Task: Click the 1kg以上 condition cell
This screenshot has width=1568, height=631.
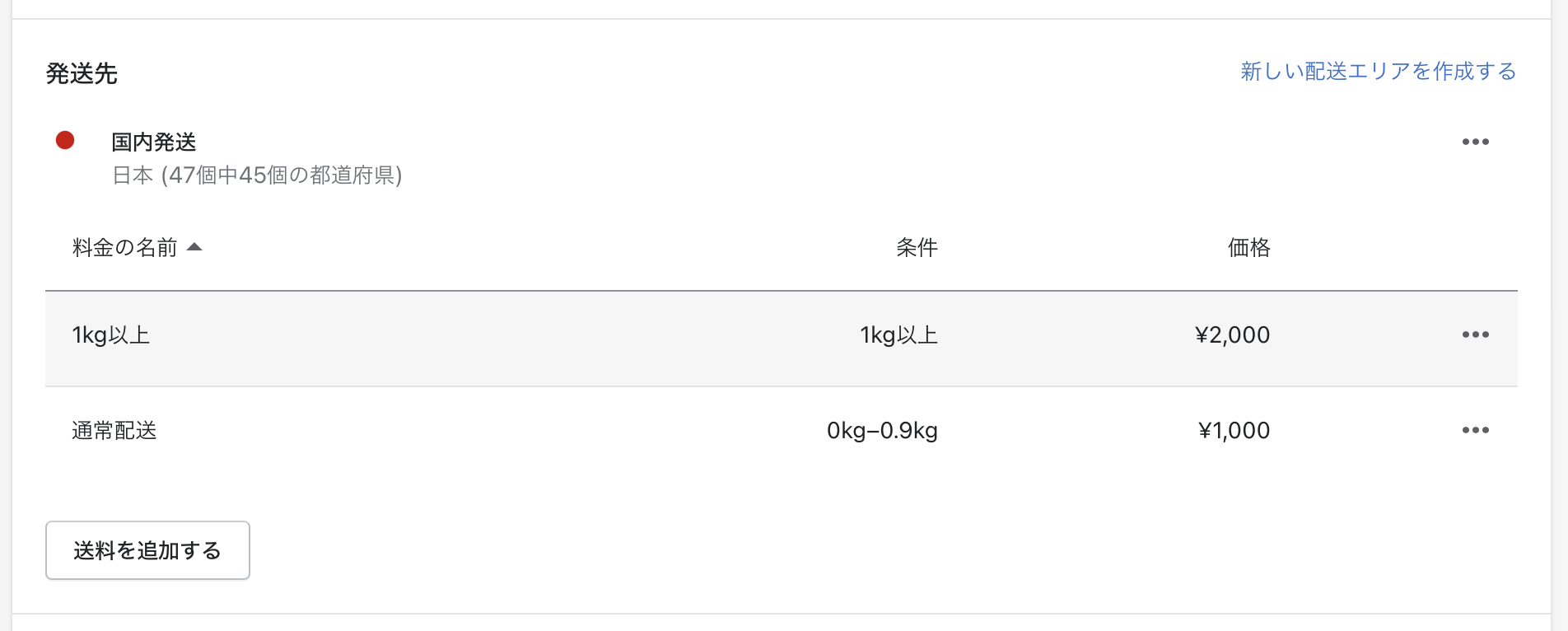Action: coord(899,335)
